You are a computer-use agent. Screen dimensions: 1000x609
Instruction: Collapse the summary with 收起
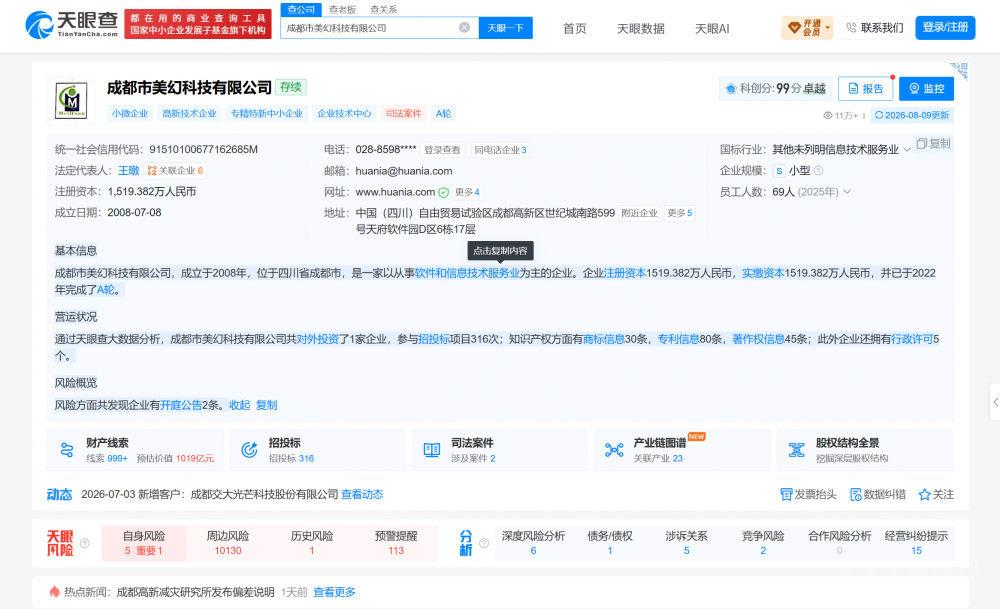(240, 405)
